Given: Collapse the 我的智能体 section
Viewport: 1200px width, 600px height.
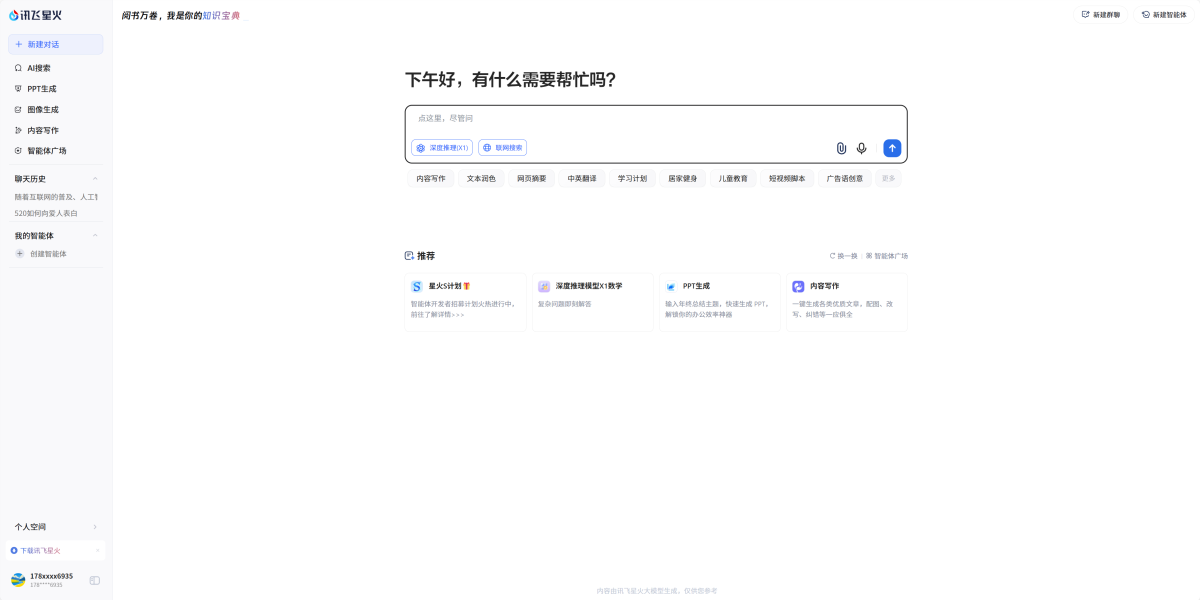Looking at the screenshot, I should (96, 236).
